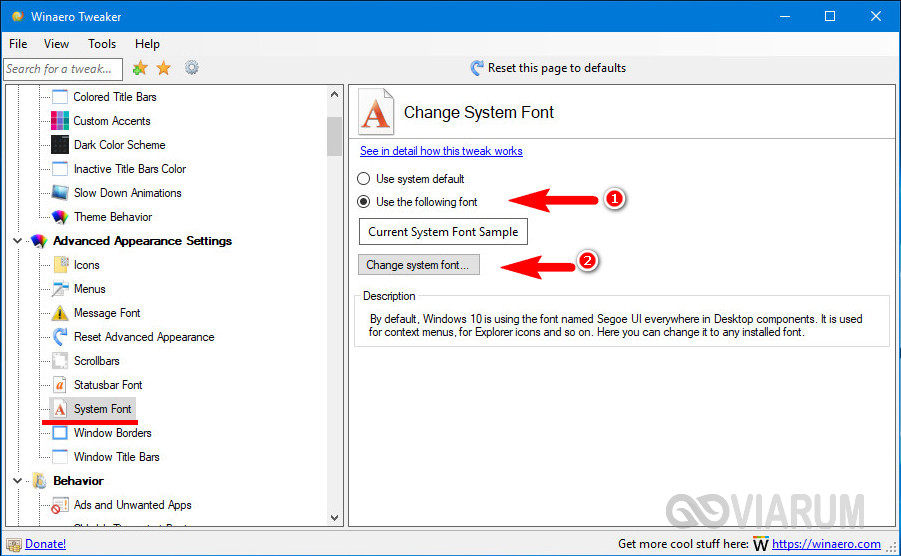
Task: Click the Colored Title Bars icon
Action: 60,96
